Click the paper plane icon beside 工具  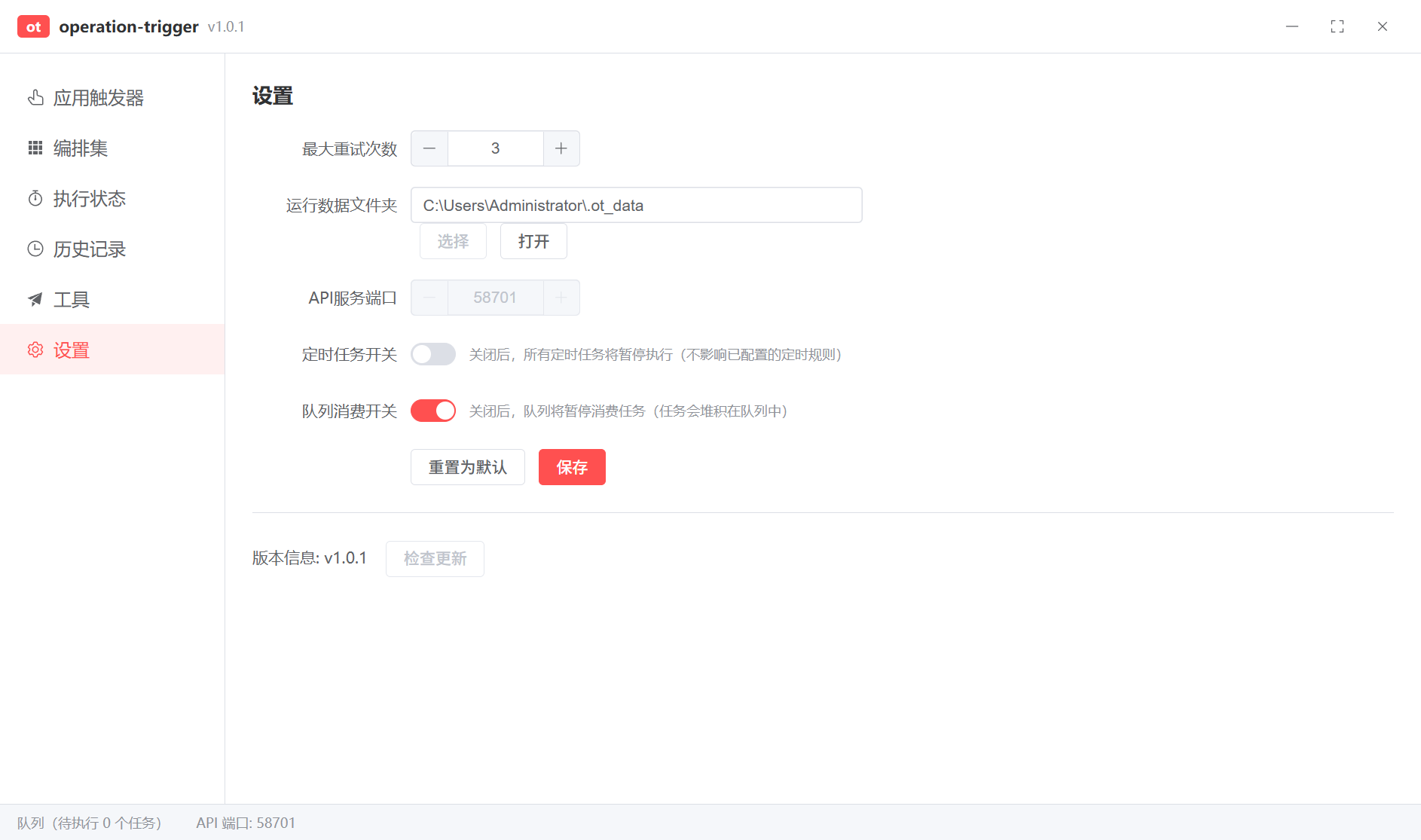point(35,300)
